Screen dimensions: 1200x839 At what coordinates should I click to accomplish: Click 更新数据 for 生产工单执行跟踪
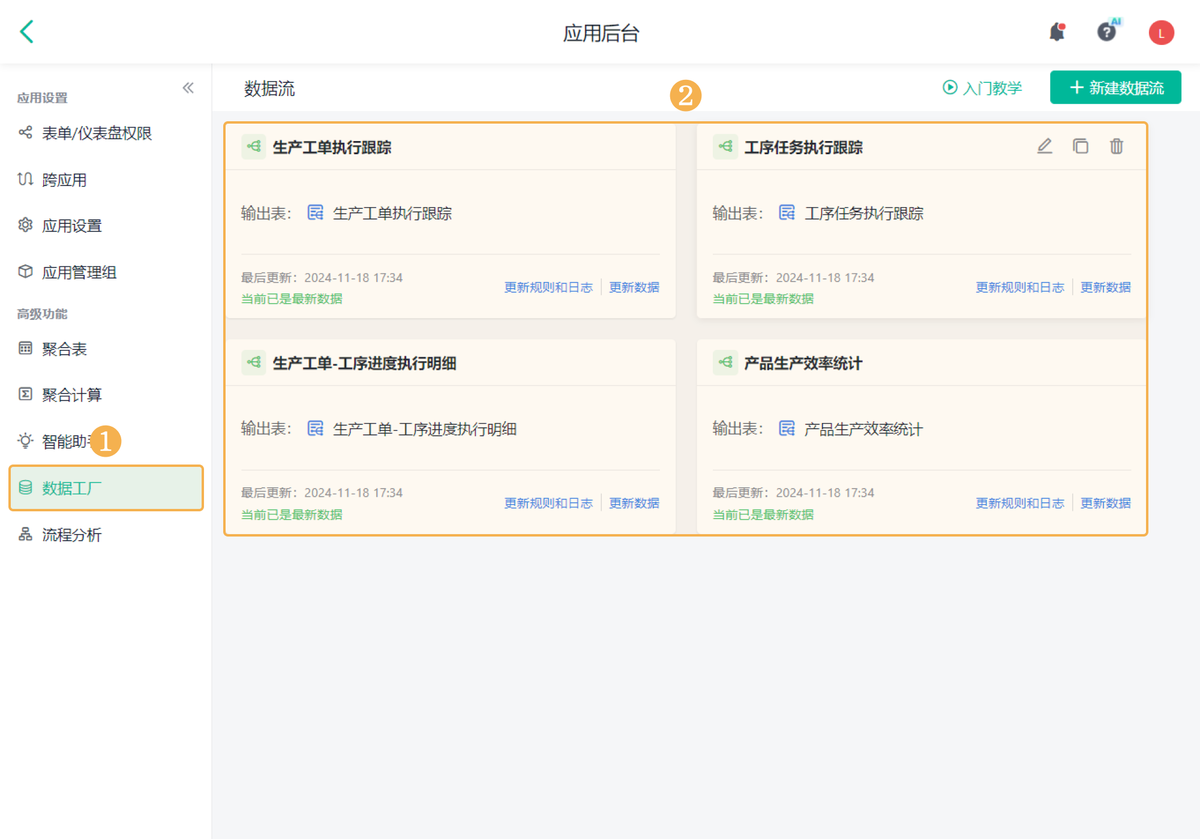pos(634,287)
